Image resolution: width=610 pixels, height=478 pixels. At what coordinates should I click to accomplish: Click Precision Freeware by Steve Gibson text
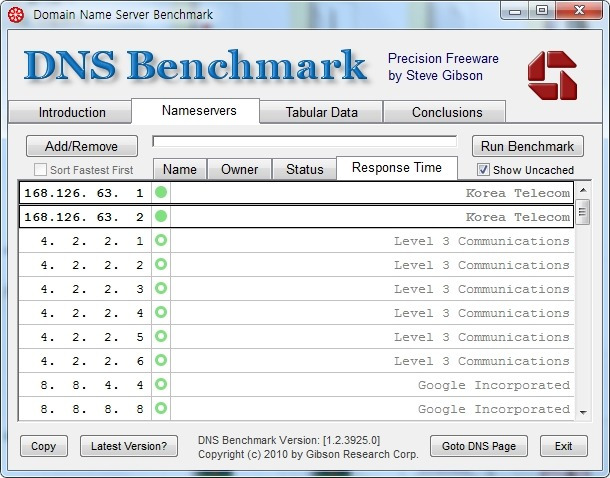click(443, 67)
